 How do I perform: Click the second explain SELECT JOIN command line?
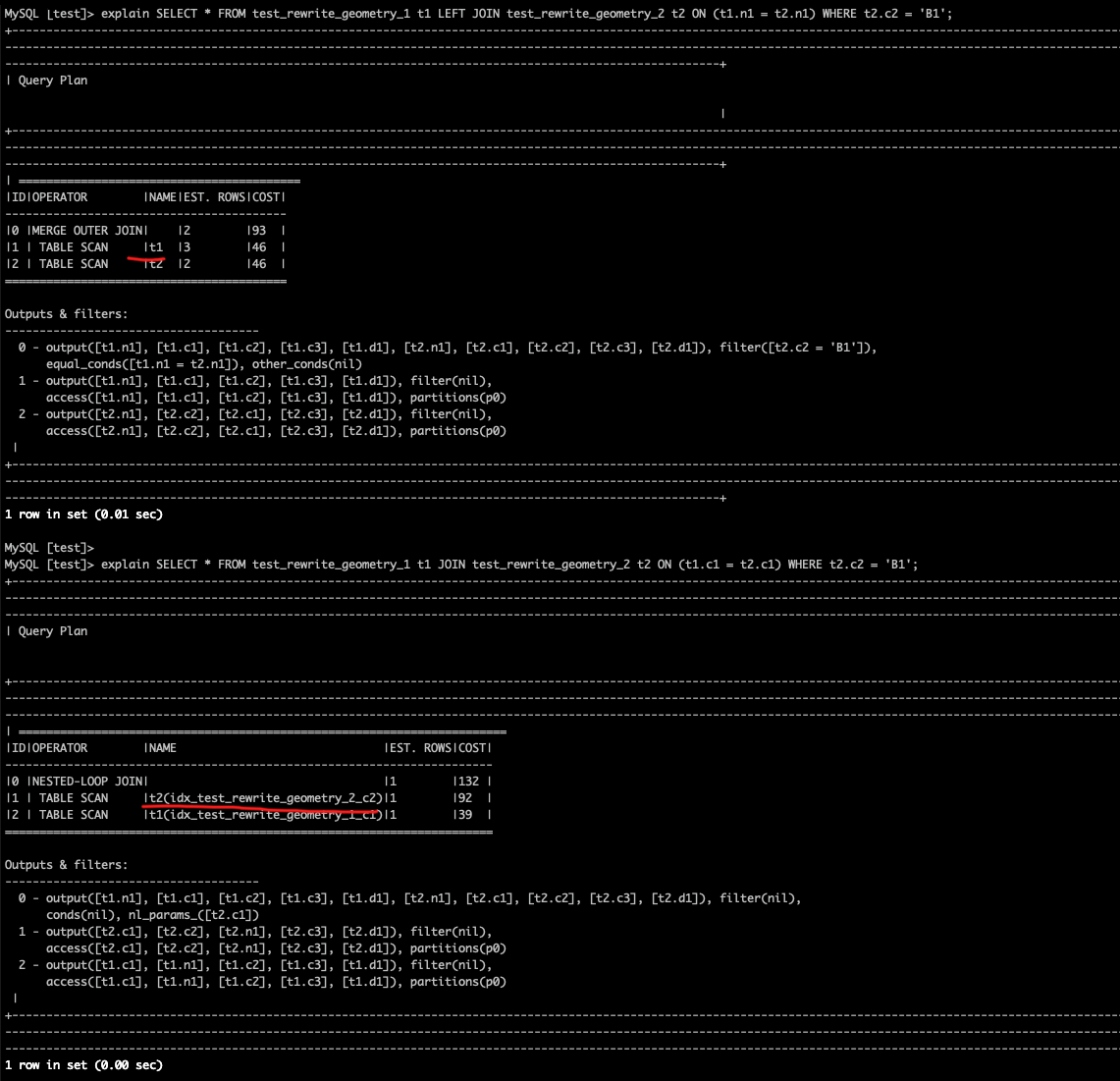pyautogui.click(x=460, y=565)
